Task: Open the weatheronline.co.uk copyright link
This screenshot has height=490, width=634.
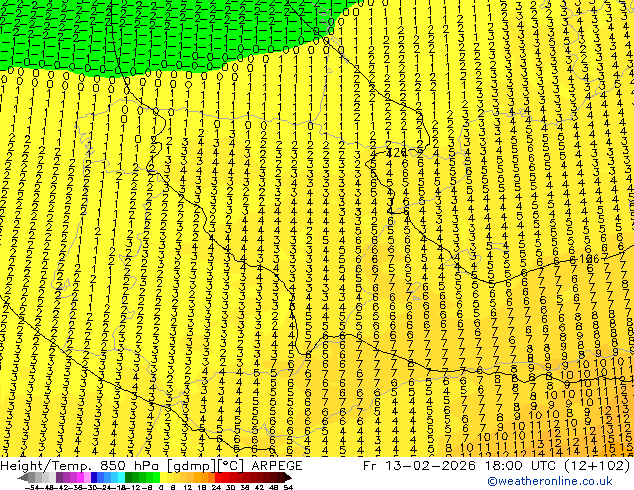Action: [549, 481]
